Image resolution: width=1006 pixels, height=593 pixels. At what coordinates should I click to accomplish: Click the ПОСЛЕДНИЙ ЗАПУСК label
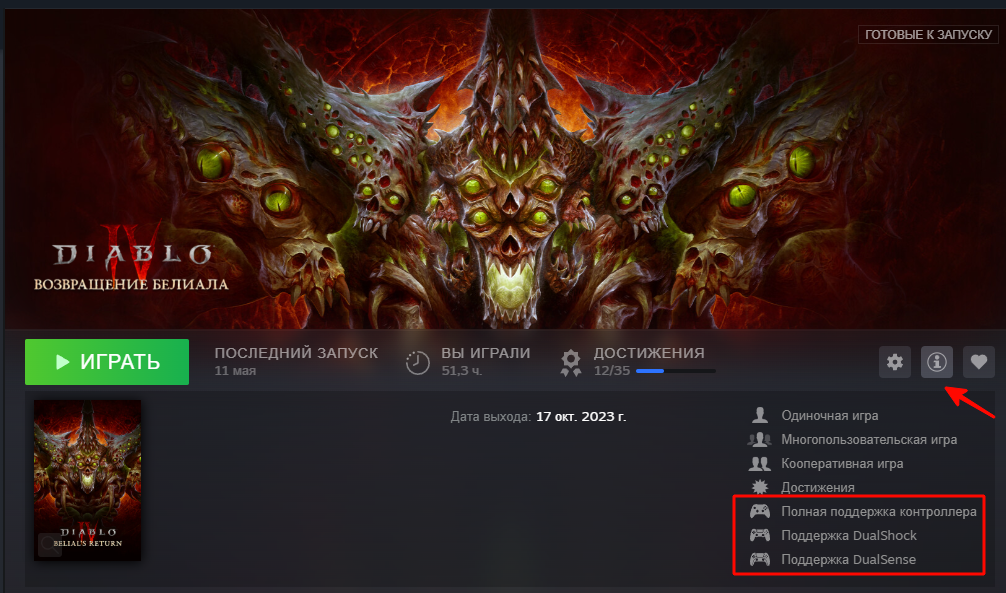tap(296, 353)
